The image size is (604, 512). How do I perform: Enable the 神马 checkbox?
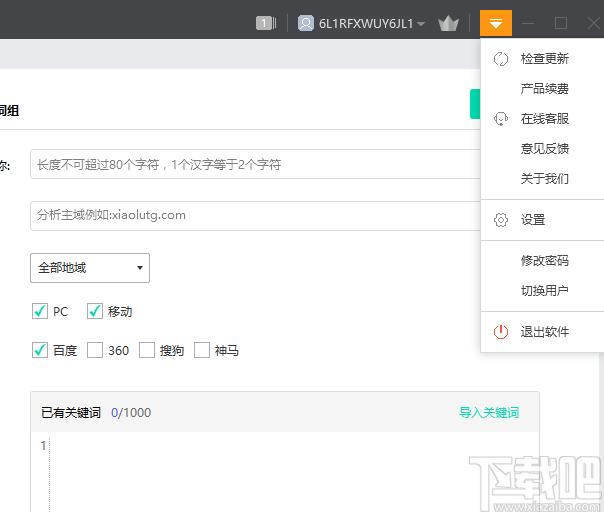click(202, 350)
